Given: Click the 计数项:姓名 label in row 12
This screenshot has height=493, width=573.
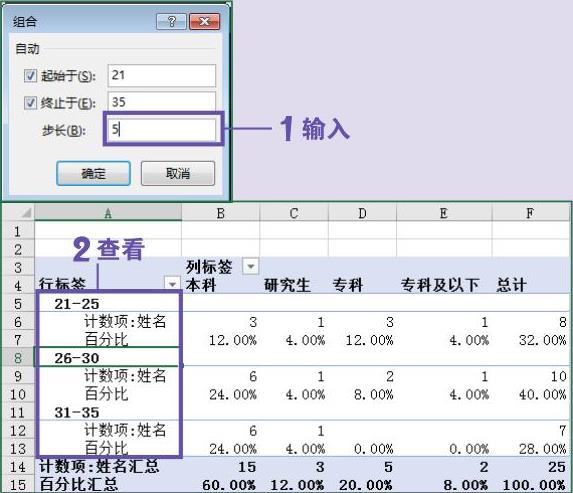Looking at the screenshot, I should tap(125, 431).
